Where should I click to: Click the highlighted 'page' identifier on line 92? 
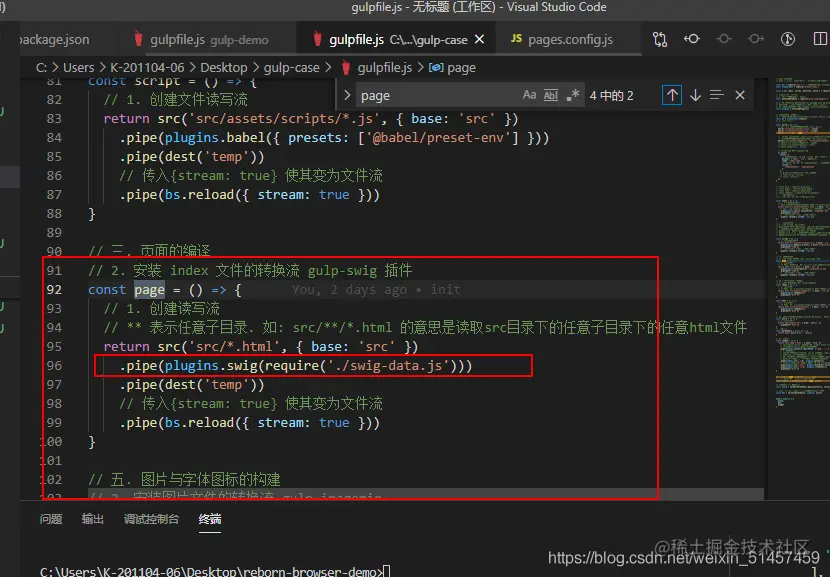149,290
